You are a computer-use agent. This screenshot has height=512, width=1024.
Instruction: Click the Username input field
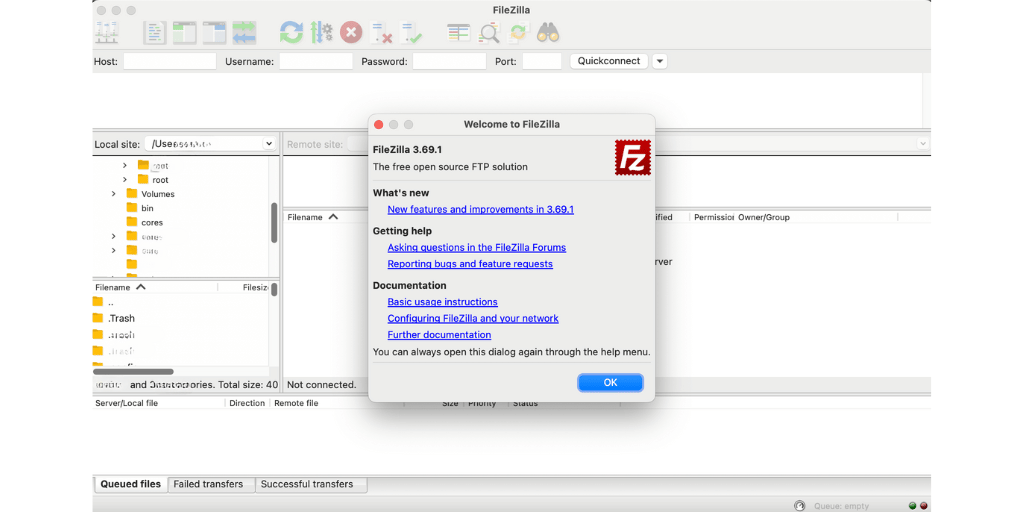(316, 61)
